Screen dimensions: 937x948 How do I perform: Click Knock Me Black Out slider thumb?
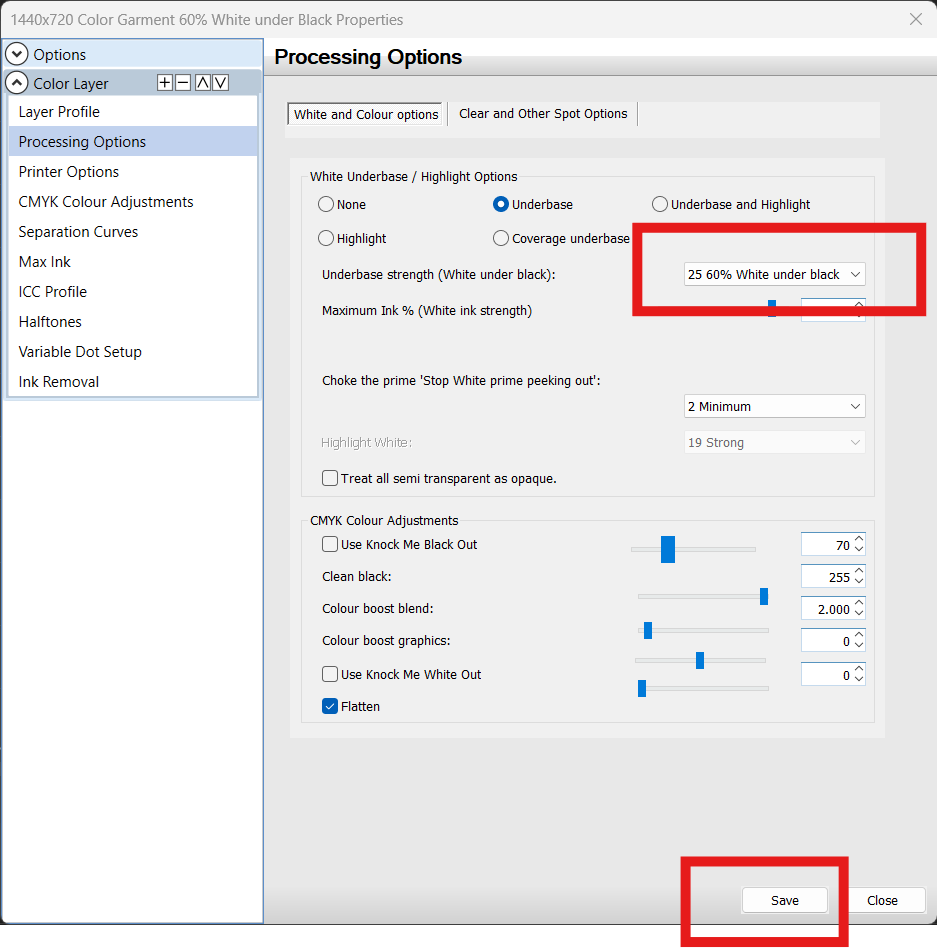667,549
